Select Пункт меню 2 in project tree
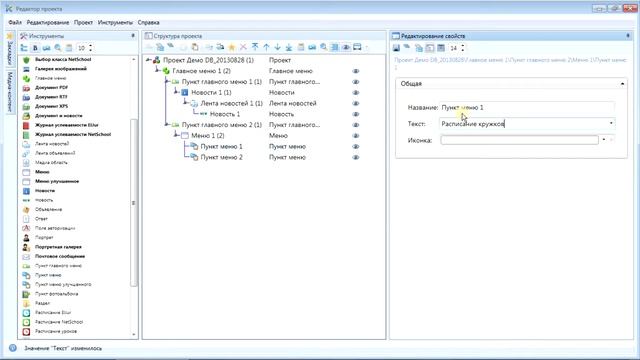The image size is (640, 360). pyautogui.click(x=221, y=157)
